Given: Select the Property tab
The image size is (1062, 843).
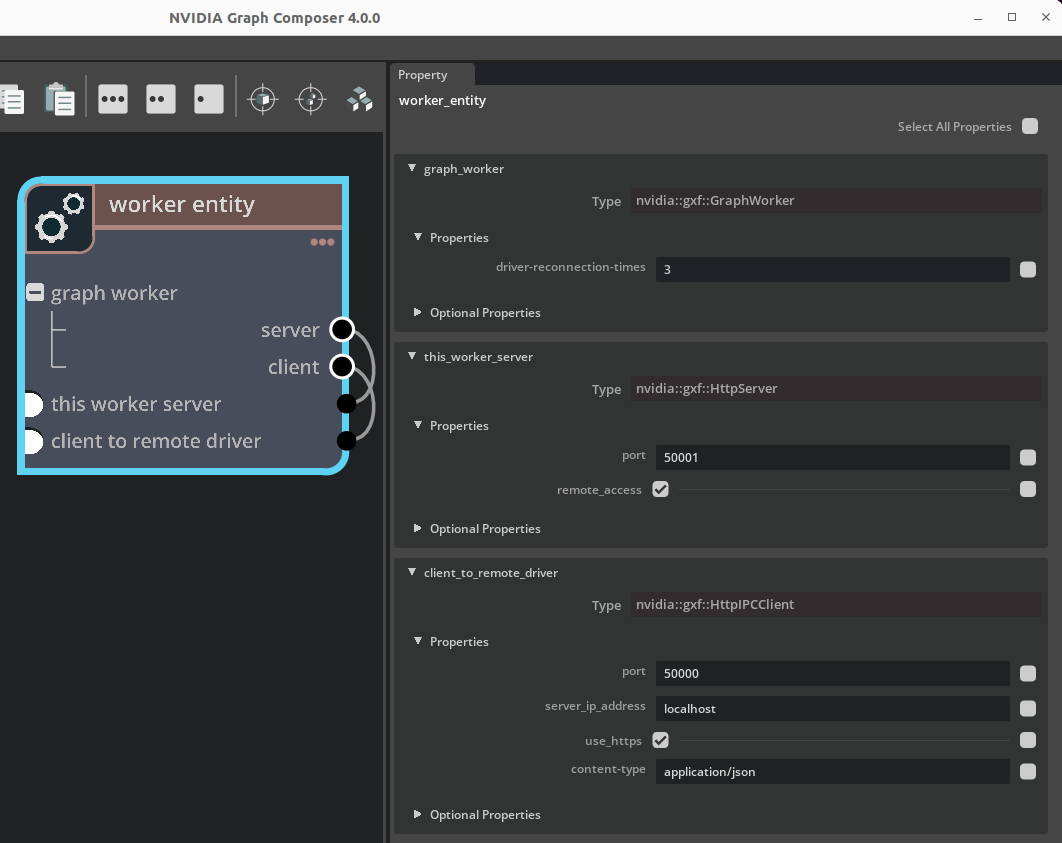Looking at the screenshot, I should 423,75.
